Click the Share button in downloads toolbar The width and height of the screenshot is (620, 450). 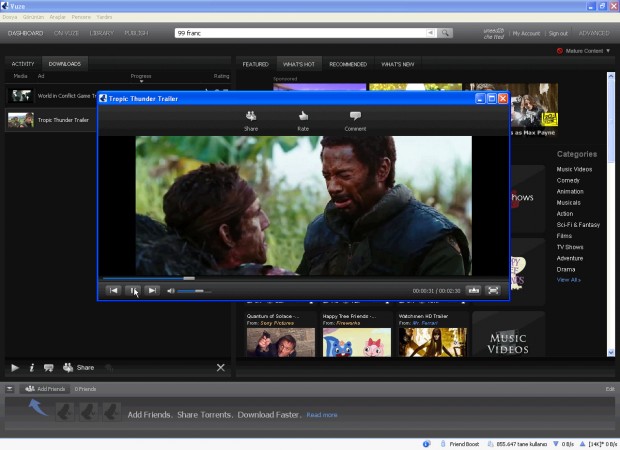[x=78, y=368]
